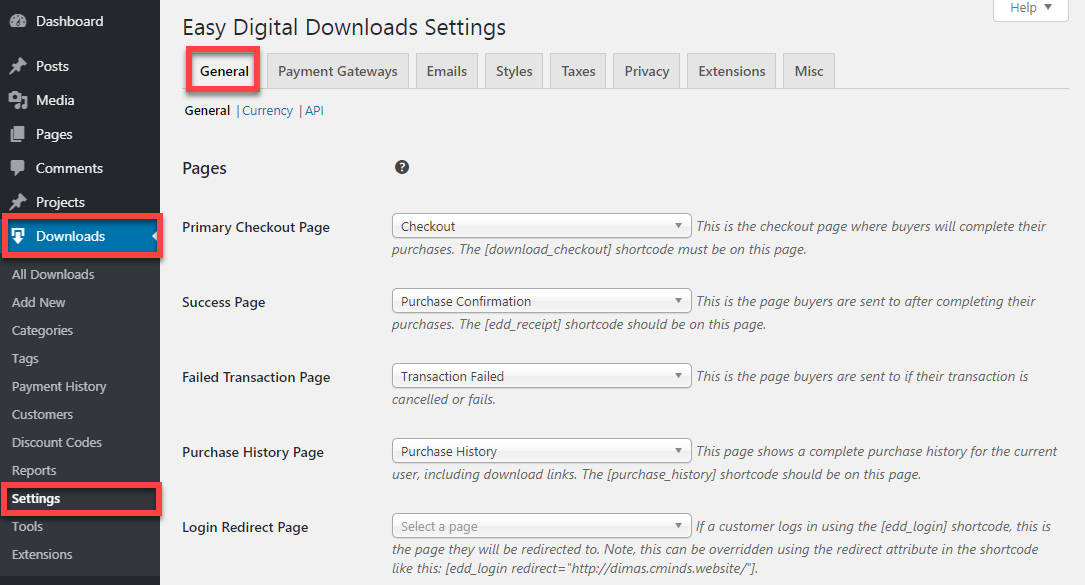Open the Login Redirect Page dropdown
The height and width of the screenshot is (585, 1085).
pyautogui.click(x=541, y=526)
